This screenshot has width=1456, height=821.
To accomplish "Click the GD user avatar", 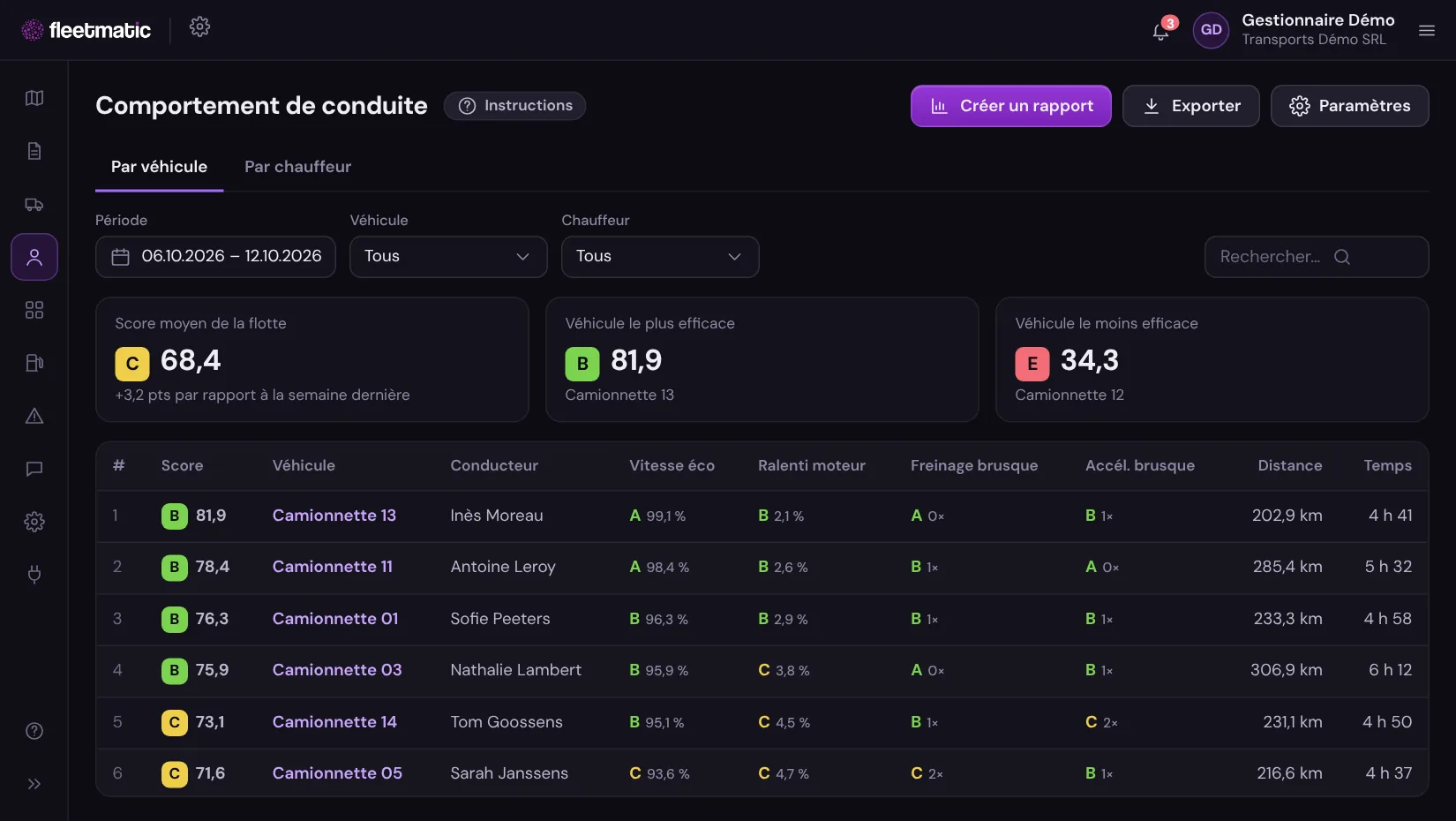I will [1211, 30].
